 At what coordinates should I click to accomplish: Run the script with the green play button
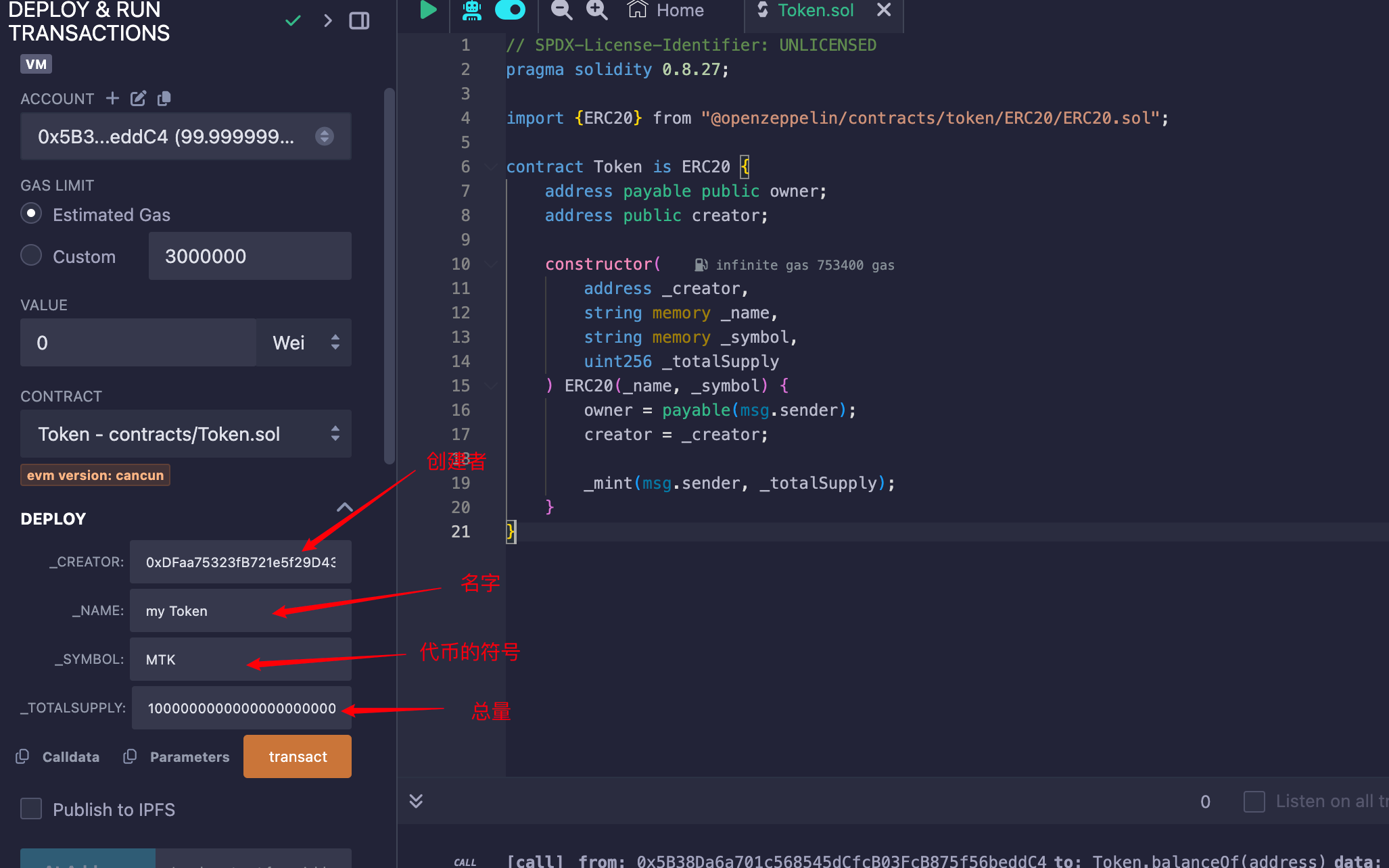[x=427, y=10]
